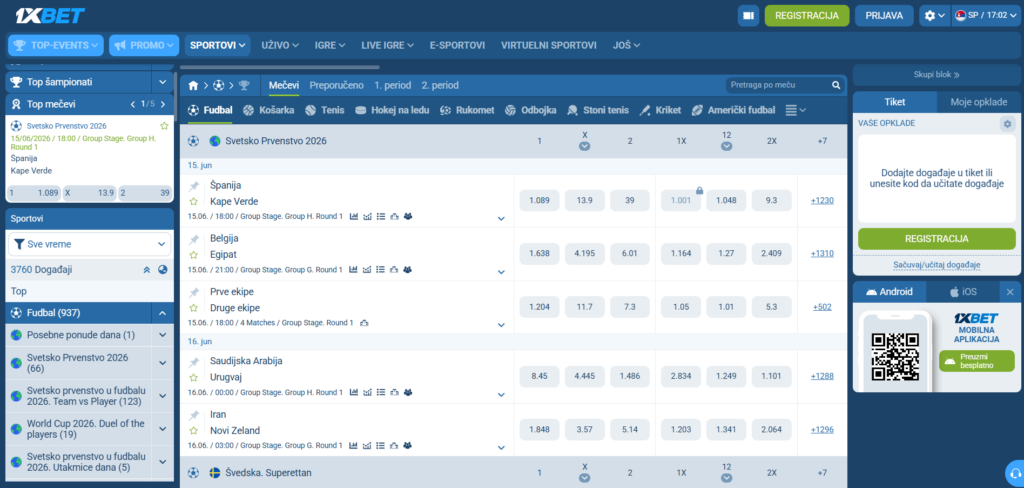Pin the Saudijska Arabija vs Urugvaj match

194,362
